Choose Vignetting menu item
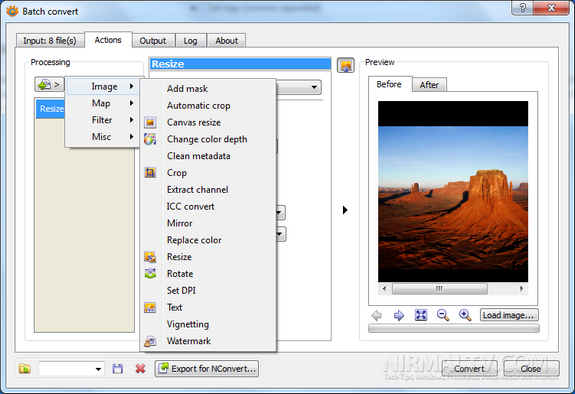This screenshot has width=575, height=394. pyautogui.click(x=208, y=324)
